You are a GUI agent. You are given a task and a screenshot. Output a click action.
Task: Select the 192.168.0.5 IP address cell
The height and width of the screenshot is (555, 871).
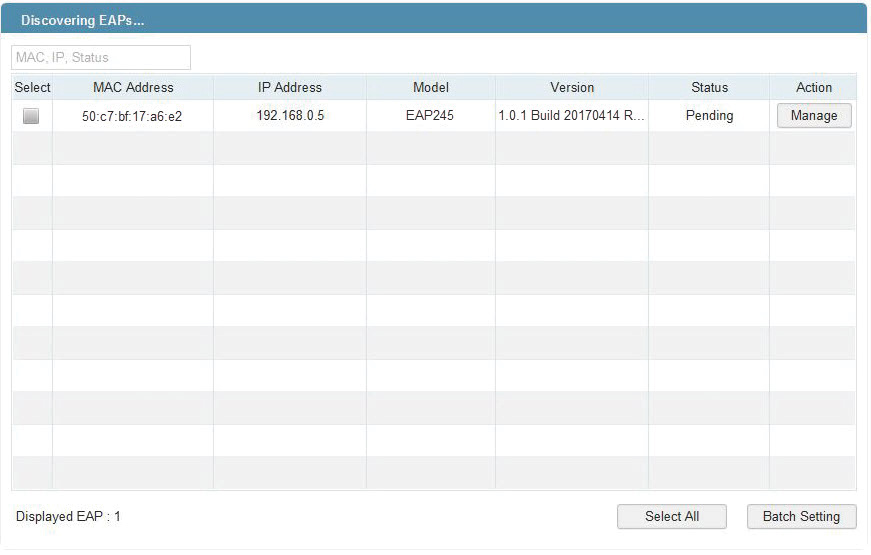coord(290,116)
